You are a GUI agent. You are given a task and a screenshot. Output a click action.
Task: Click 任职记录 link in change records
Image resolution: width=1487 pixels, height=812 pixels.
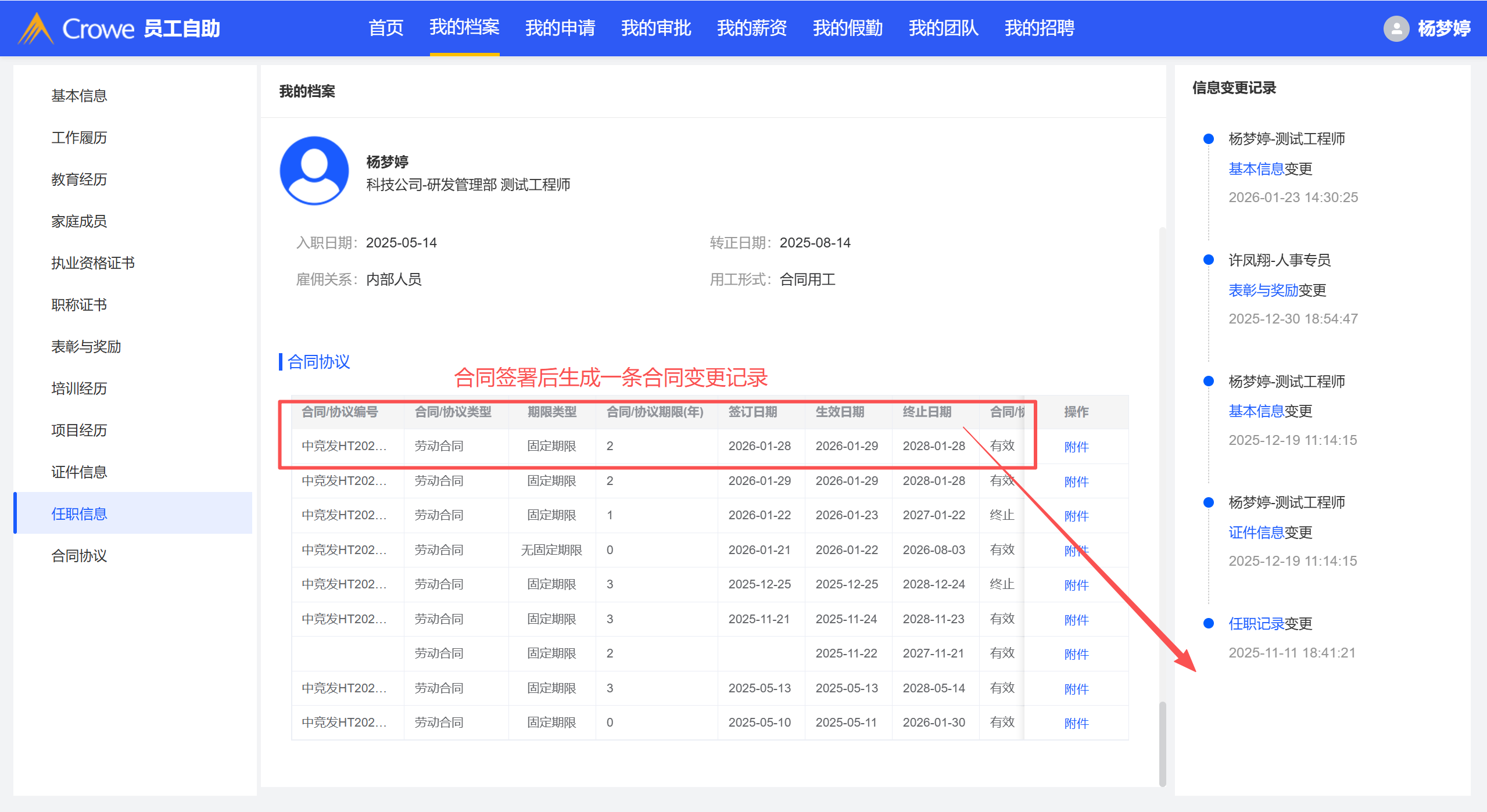click(x=1256, y=624)
